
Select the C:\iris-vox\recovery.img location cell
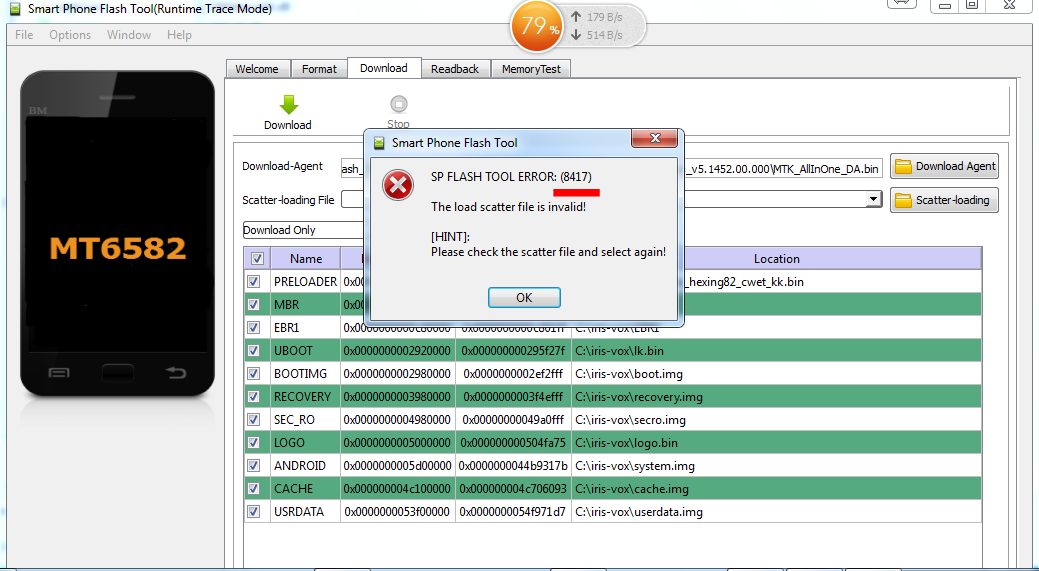point(777,397)
